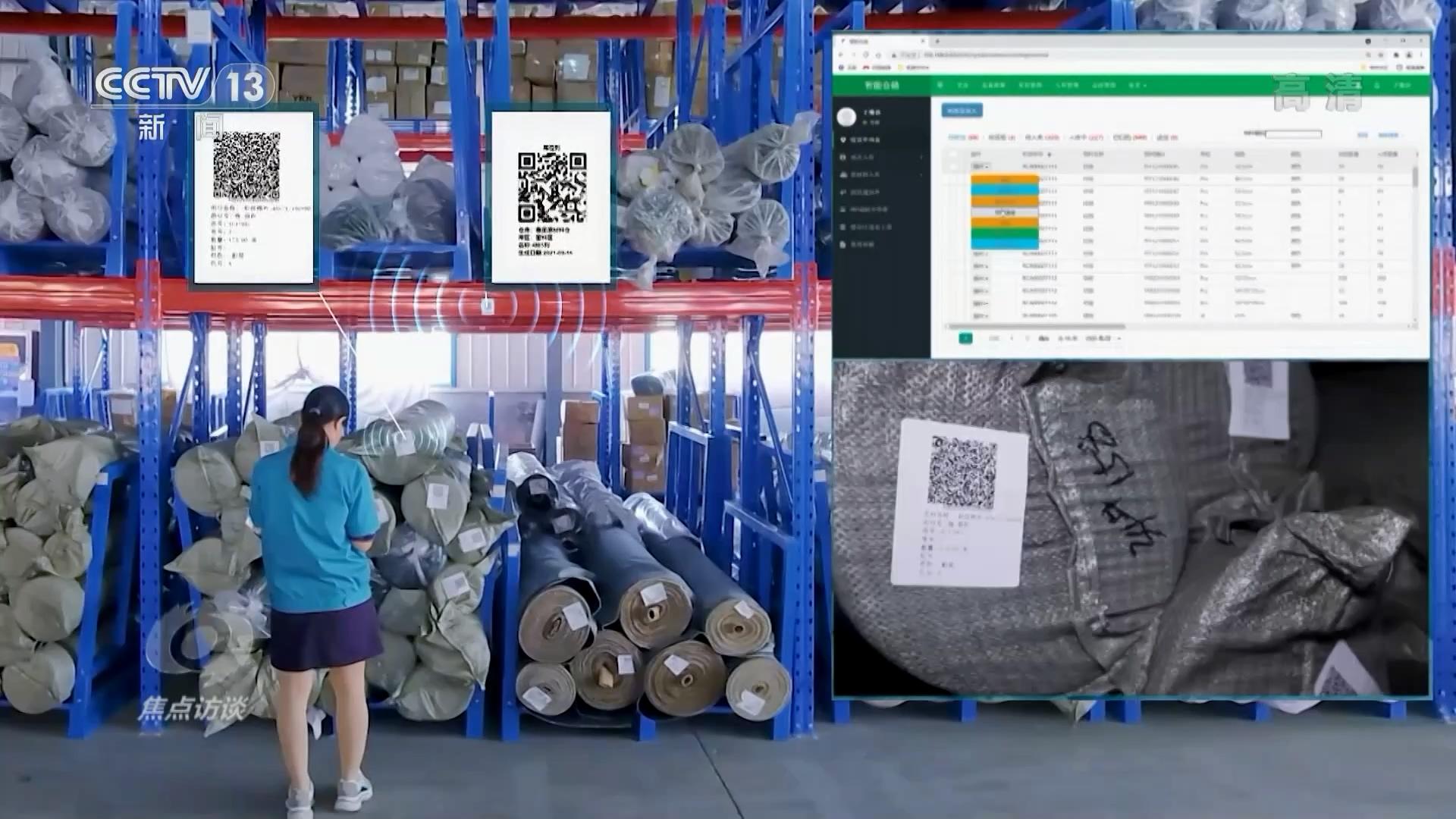The height and width of the screenshot is (819, 1456).
Task: Open the notification bell in the green header
Action: pyautogui.click(x=1376, y=85)
